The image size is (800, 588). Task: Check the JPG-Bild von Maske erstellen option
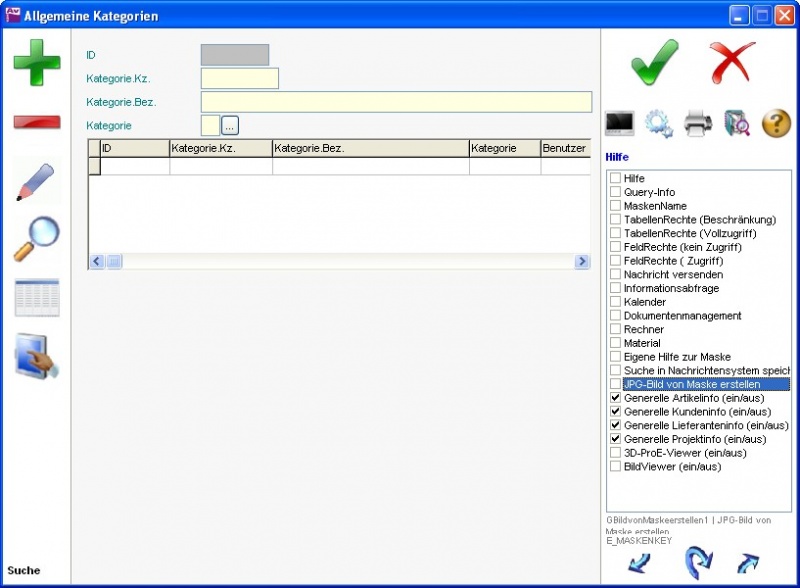tap(616, 384)
